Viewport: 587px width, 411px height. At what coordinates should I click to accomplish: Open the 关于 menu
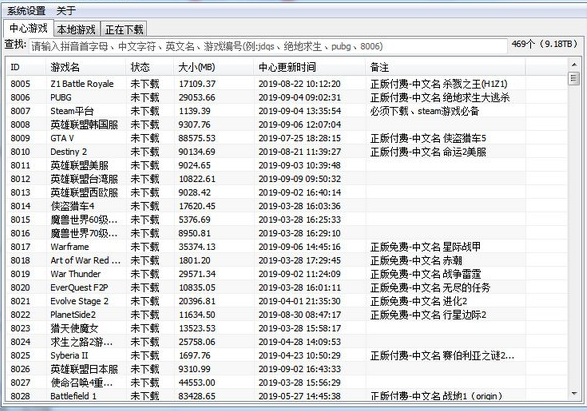coord(66,11)
